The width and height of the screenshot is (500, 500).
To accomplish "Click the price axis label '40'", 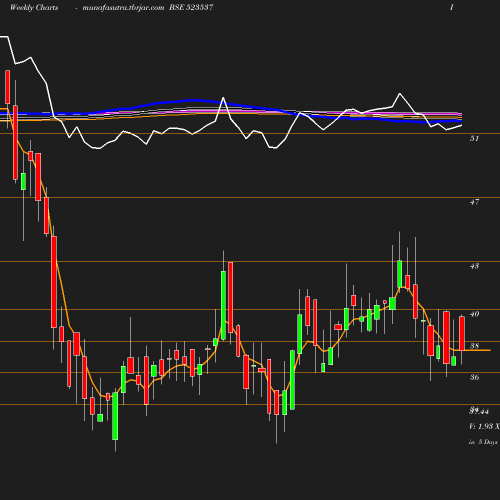I will click(474, 314).
